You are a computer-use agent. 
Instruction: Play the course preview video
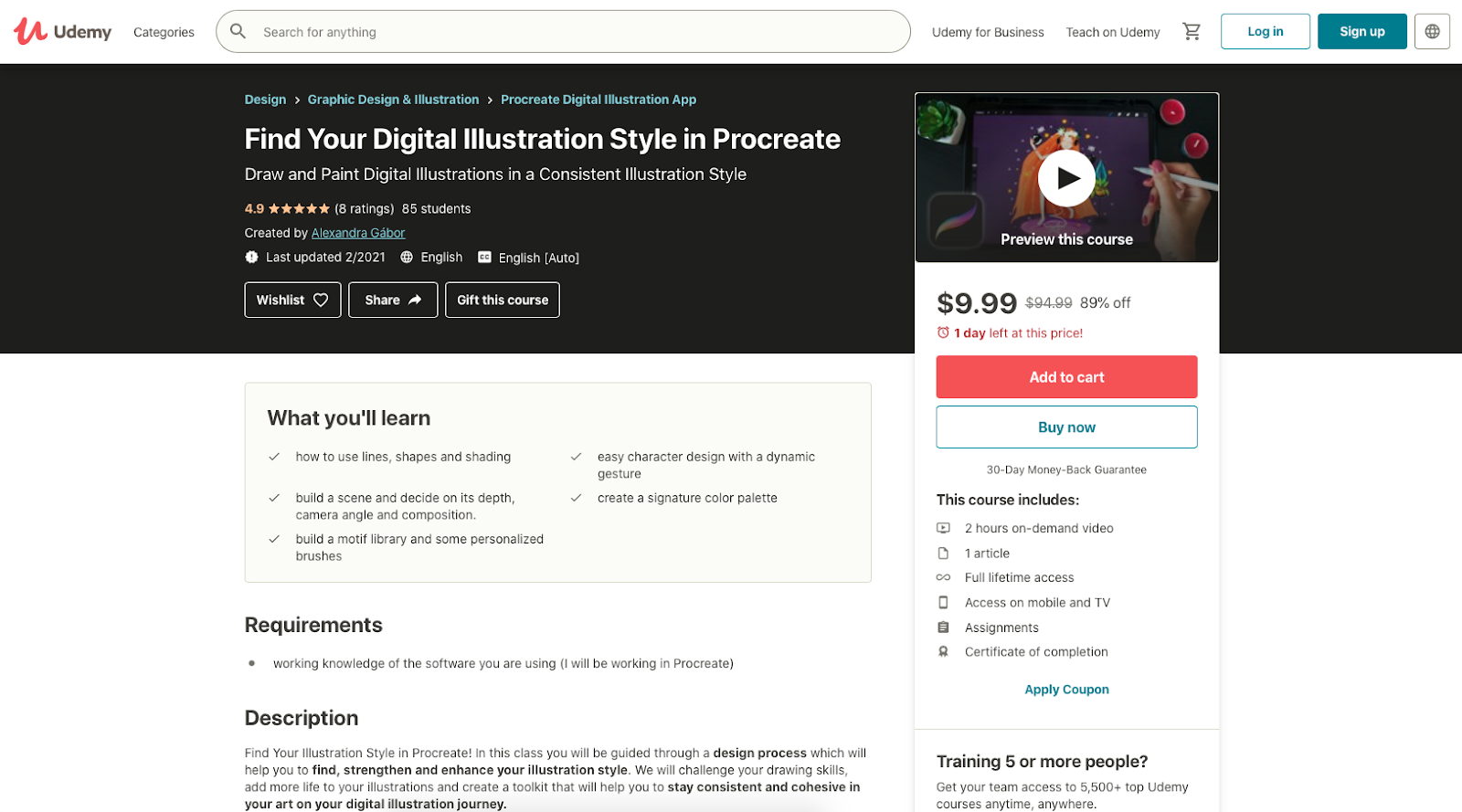(1066, 179)
